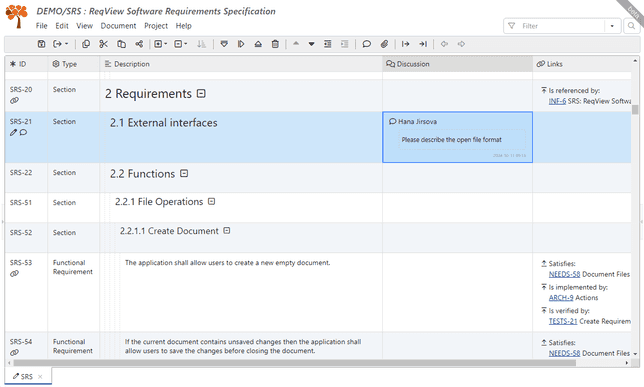
Task: Click the sort order toolbar icon
Action: click(x=201, y=44)
